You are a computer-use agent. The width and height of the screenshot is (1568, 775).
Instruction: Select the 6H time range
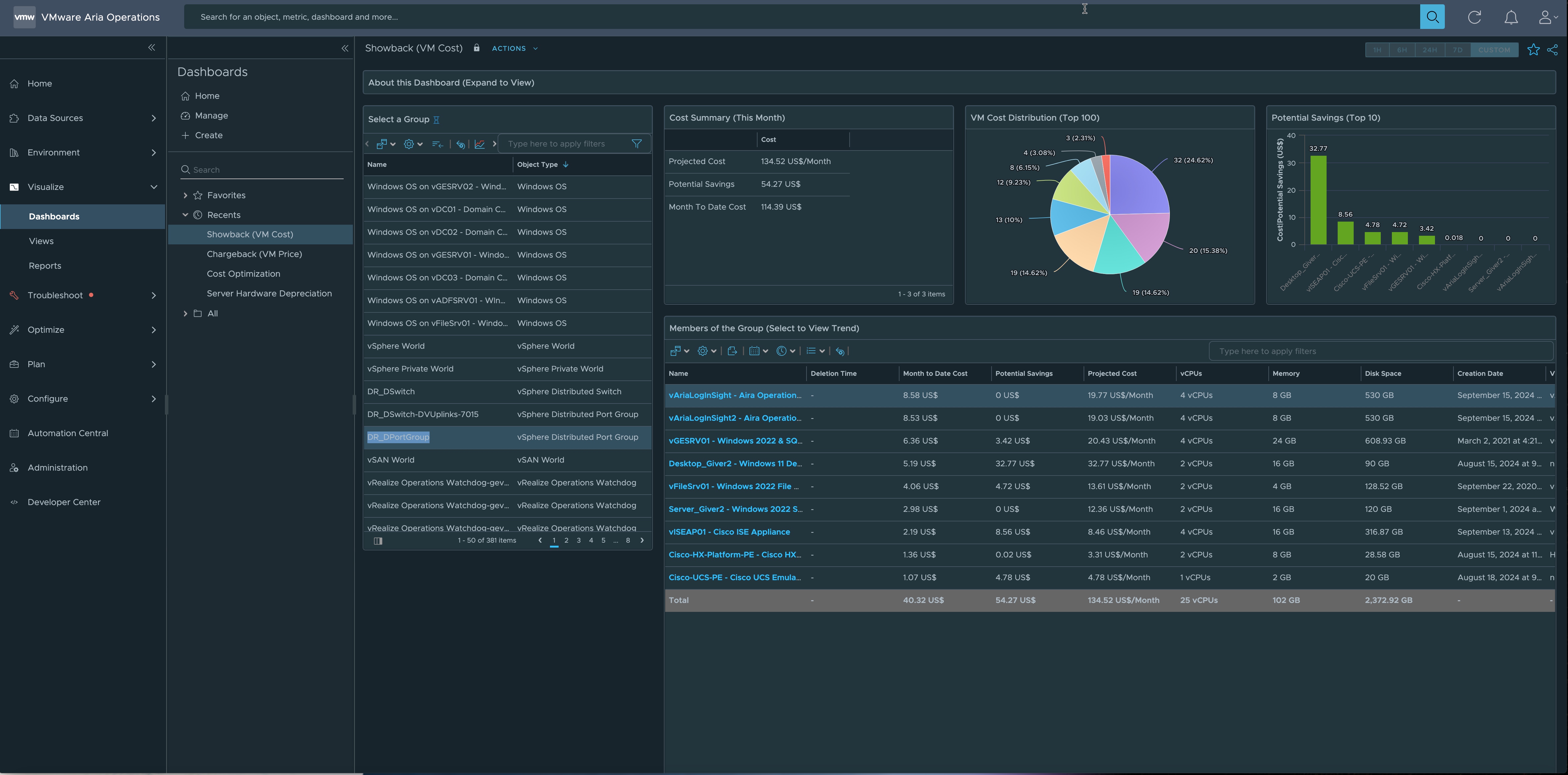pos(1402,50)
